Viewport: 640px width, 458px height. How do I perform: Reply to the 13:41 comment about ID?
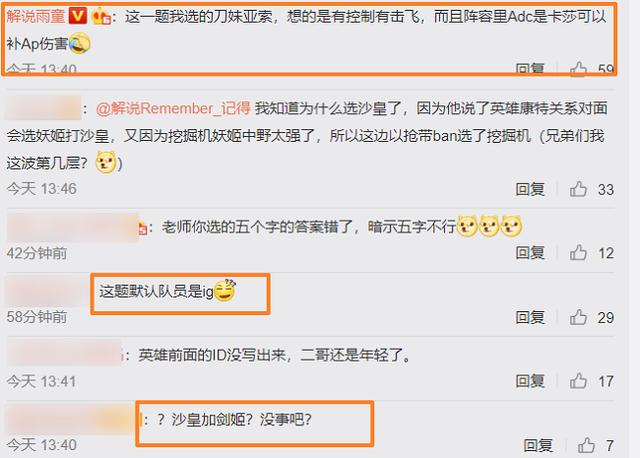530,381
